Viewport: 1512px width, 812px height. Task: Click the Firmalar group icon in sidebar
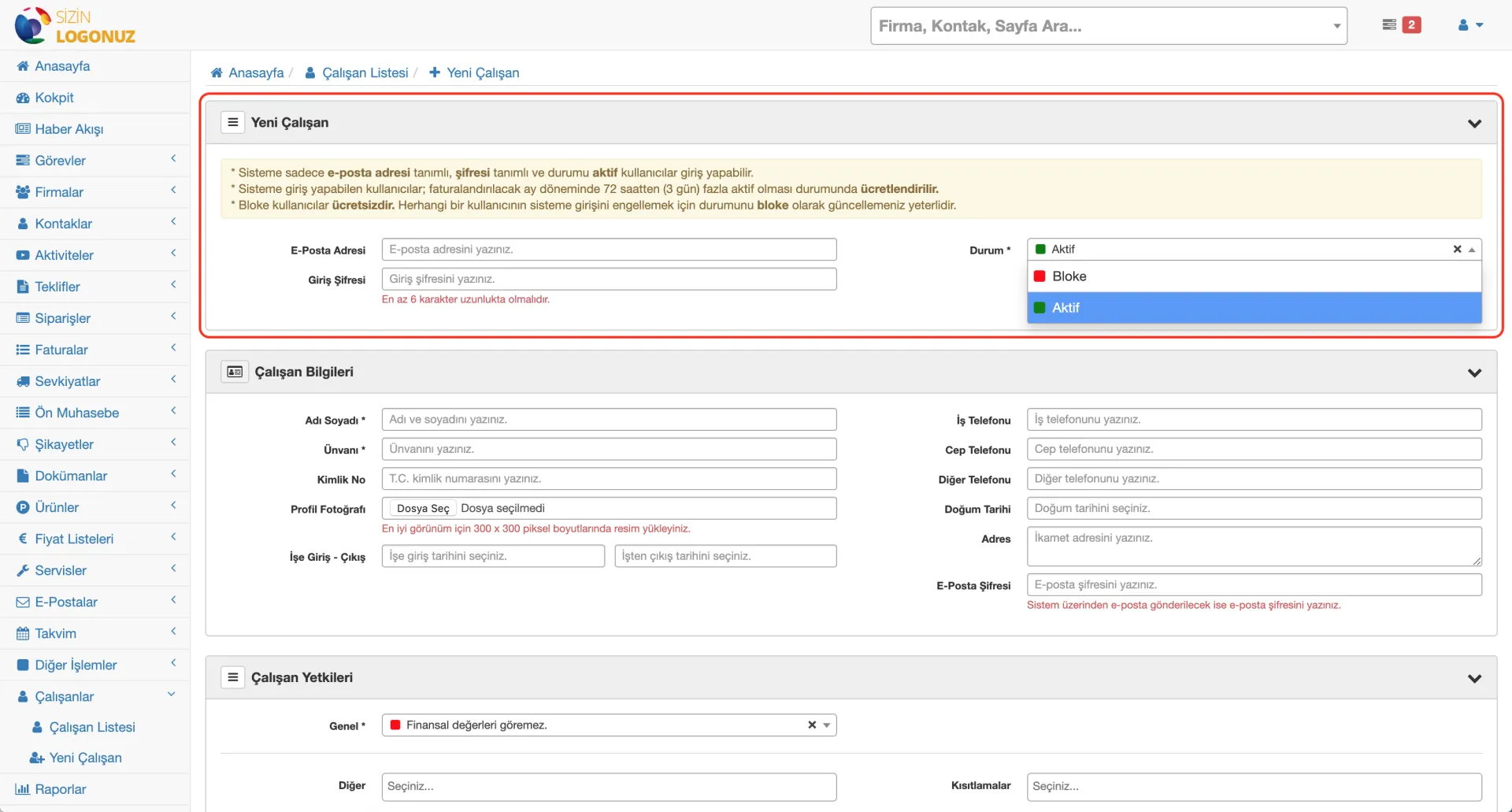[x=23, y=192]
